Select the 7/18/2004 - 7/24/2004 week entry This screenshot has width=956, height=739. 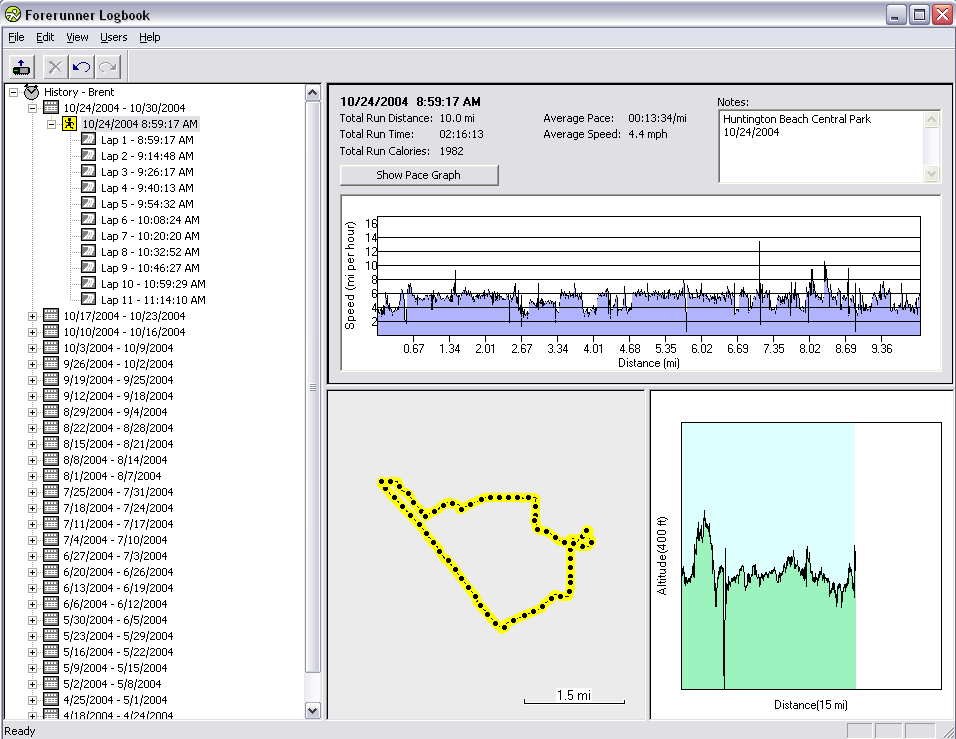118,508
